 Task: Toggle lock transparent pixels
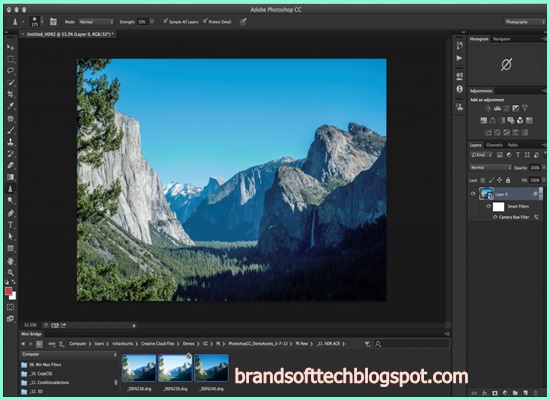(483, 180)
